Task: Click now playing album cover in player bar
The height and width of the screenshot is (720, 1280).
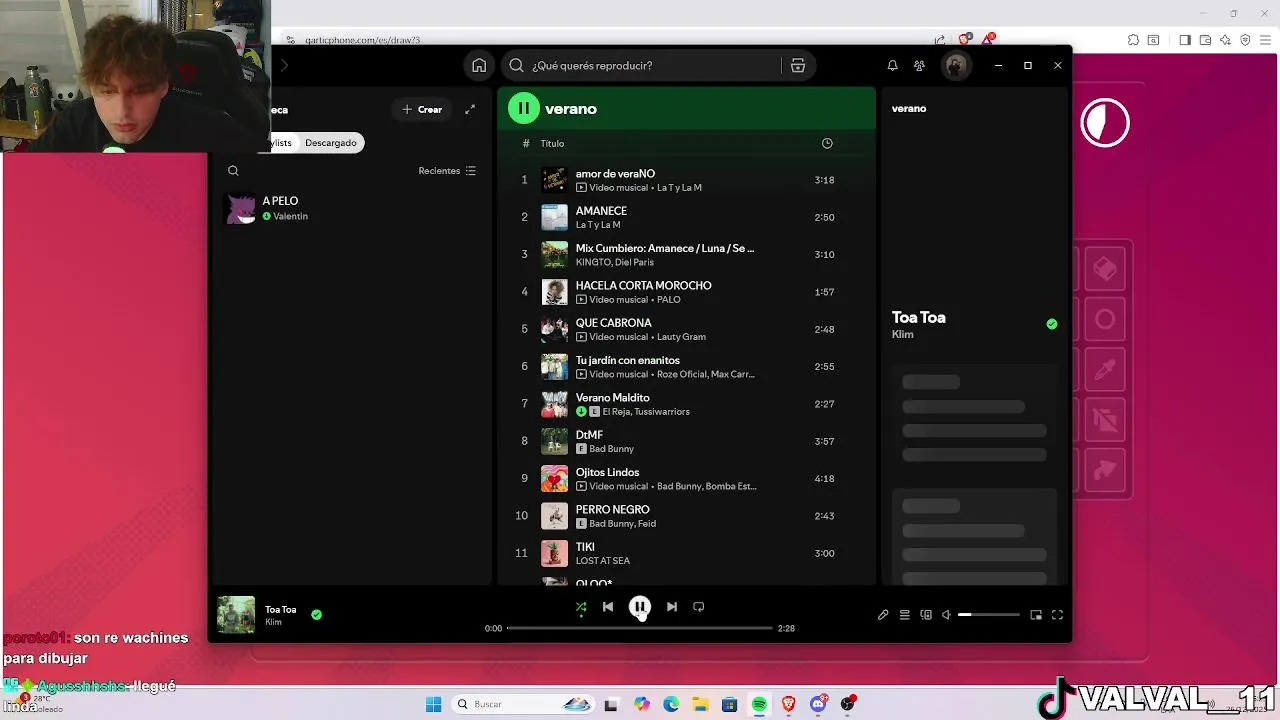Action: click(236, 615)
